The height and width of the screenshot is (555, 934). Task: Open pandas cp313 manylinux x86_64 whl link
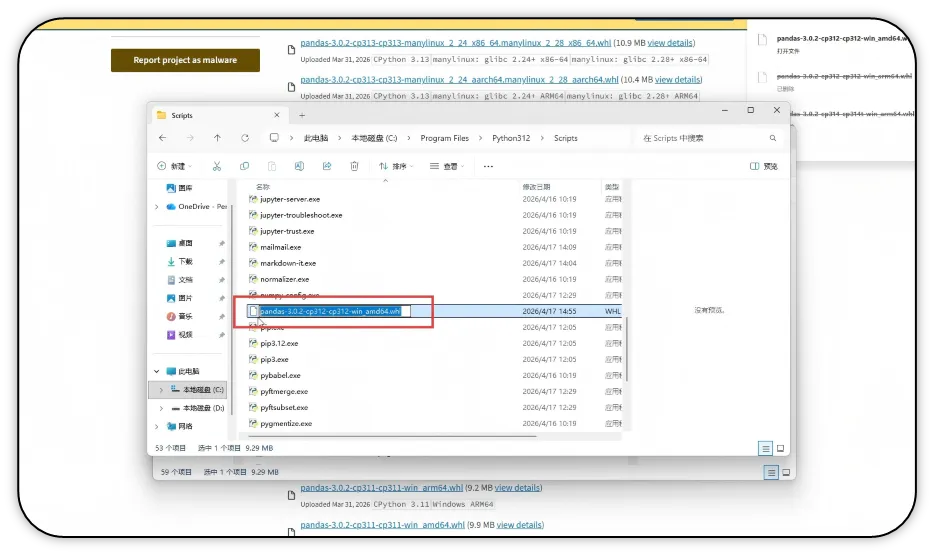click(x=456, y=43)
